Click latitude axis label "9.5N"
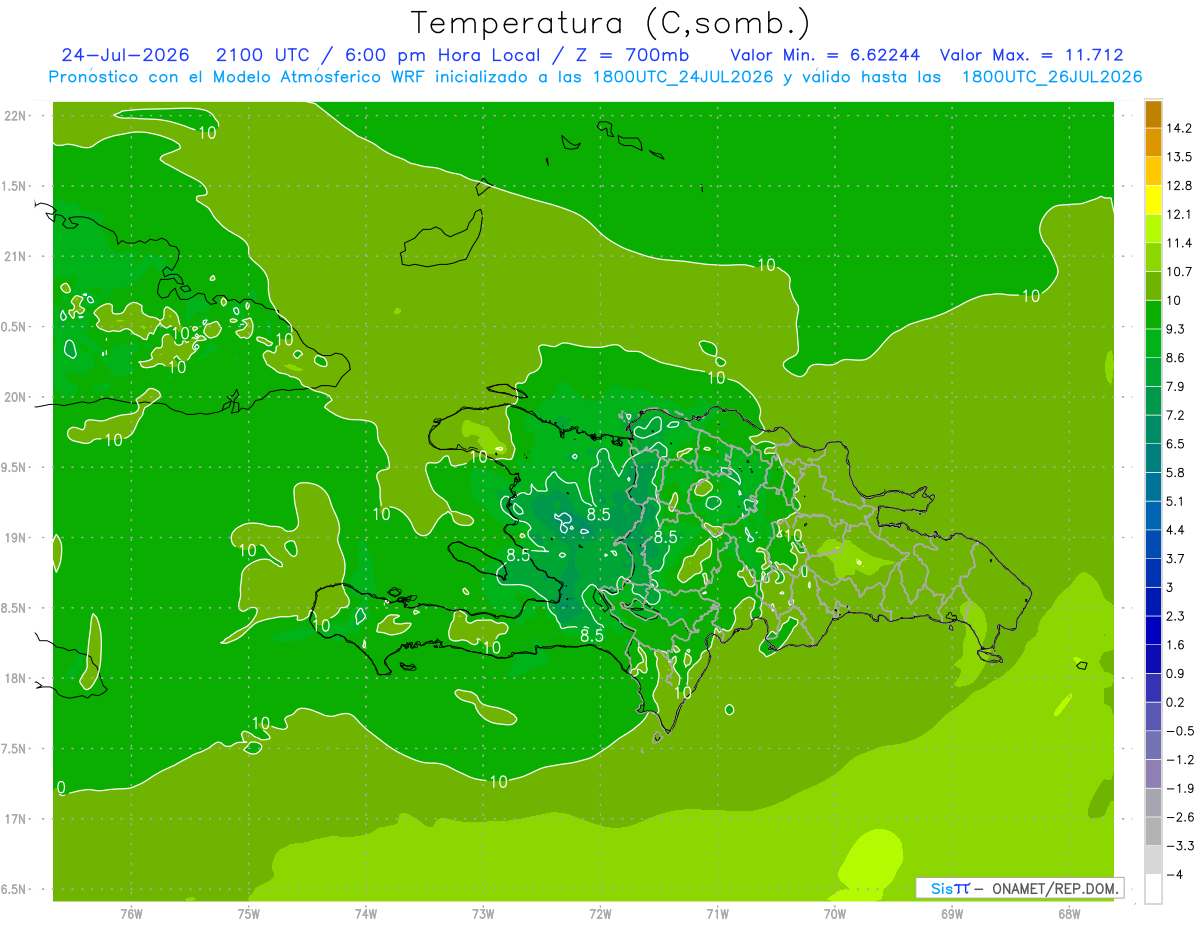1200x927 pixels. coord(16,467)
